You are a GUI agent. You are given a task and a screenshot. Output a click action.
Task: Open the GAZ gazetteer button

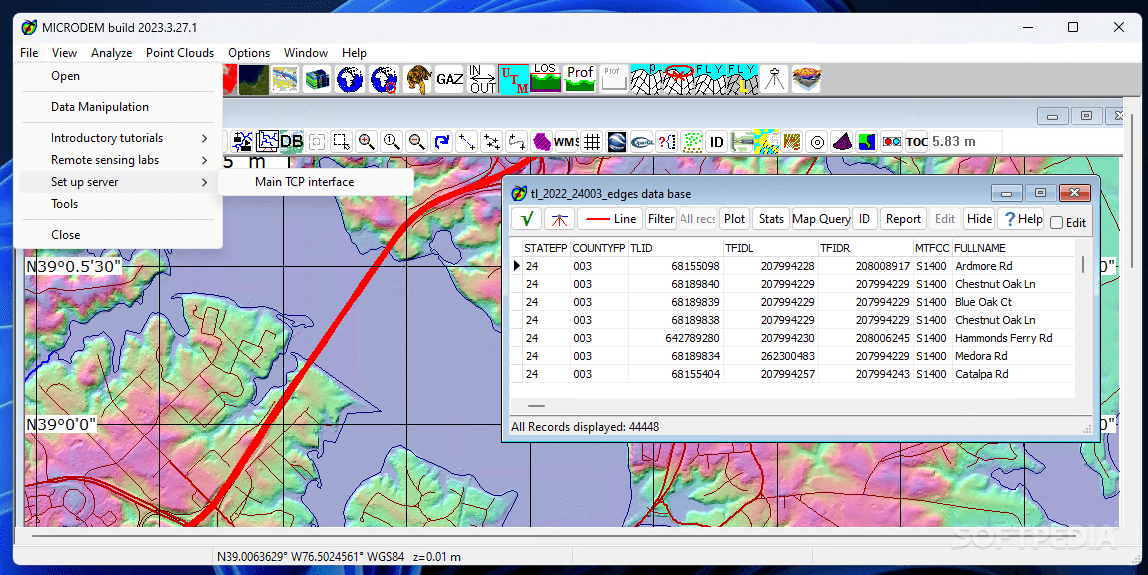[449, 79]
